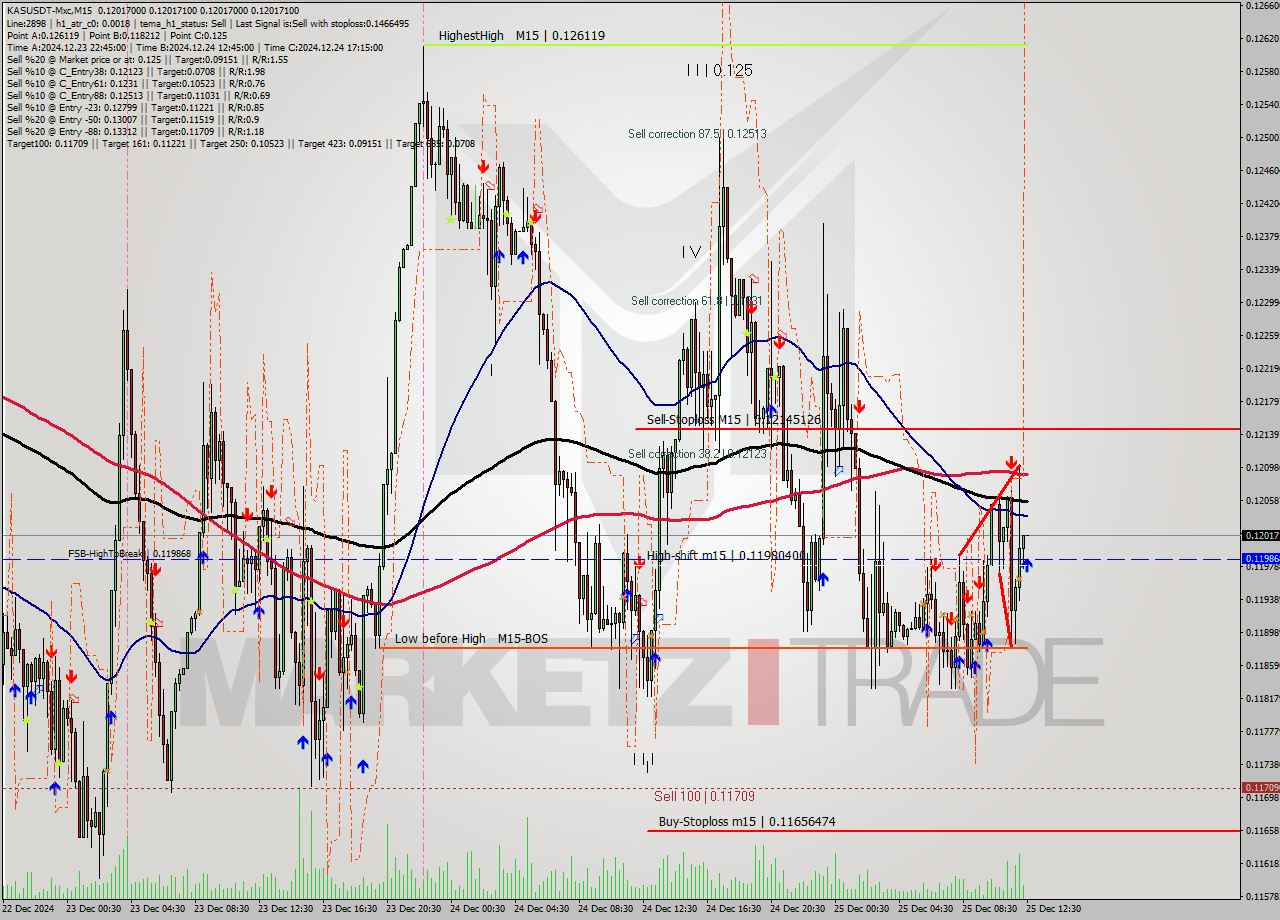Click the 'Sell 100 | 0.11709' label
Image resolution: width=1280 pixels, height=920 pixels.
pos(704,796)
